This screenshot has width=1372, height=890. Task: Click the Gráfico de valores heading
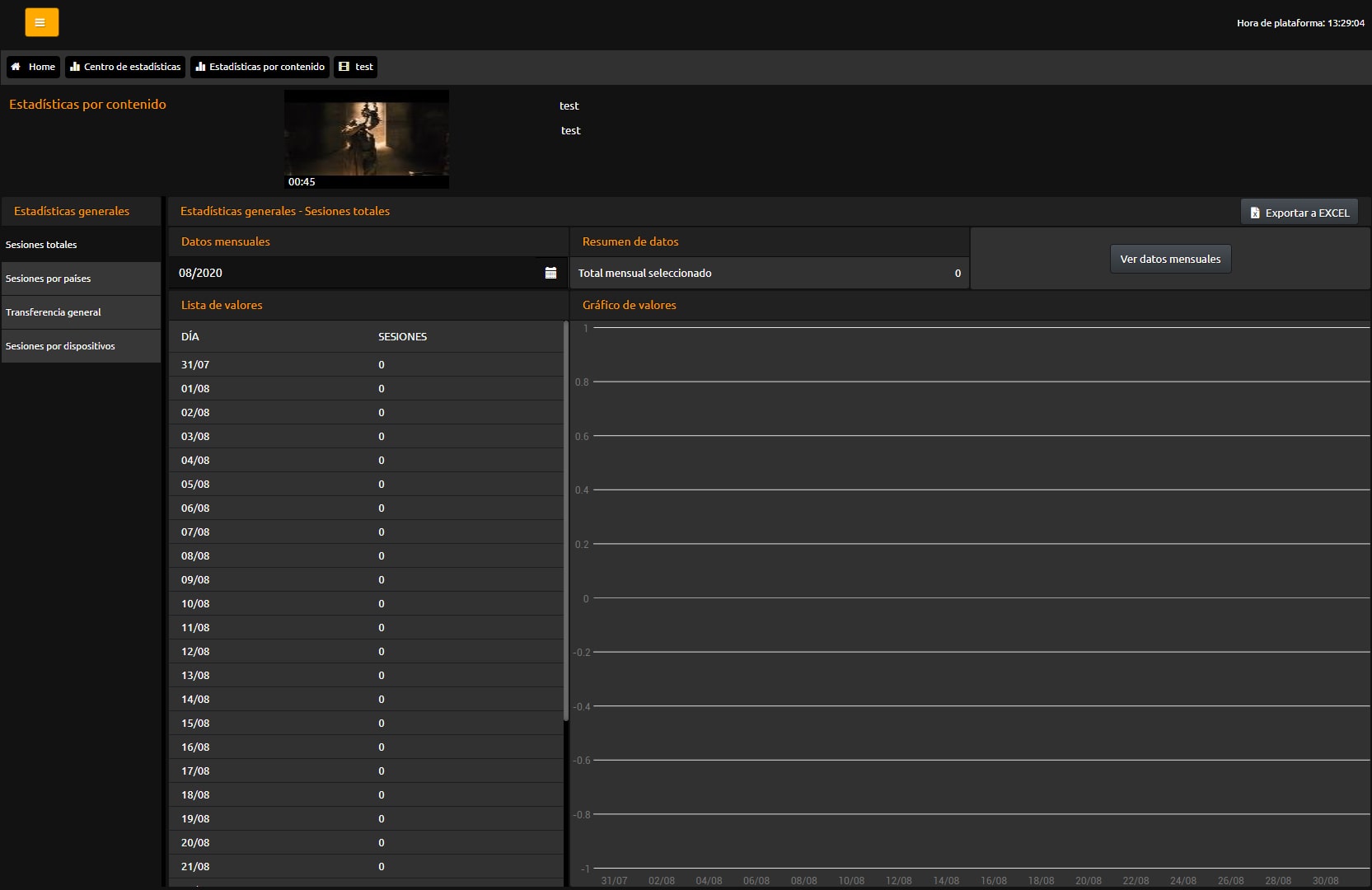629,305
